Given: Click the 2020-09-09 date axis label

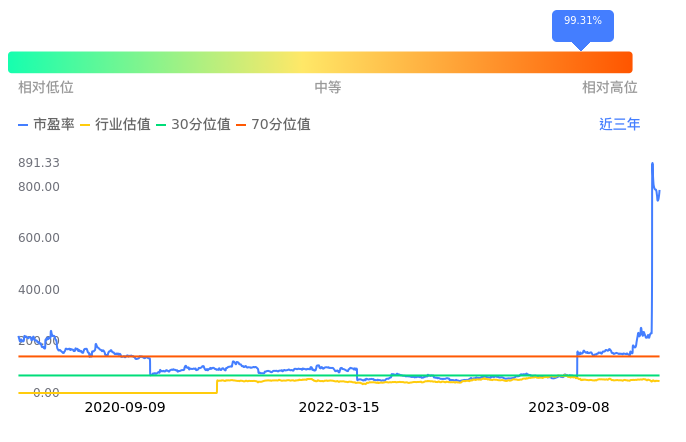Looking at the screenshot, I should point(125,408).
